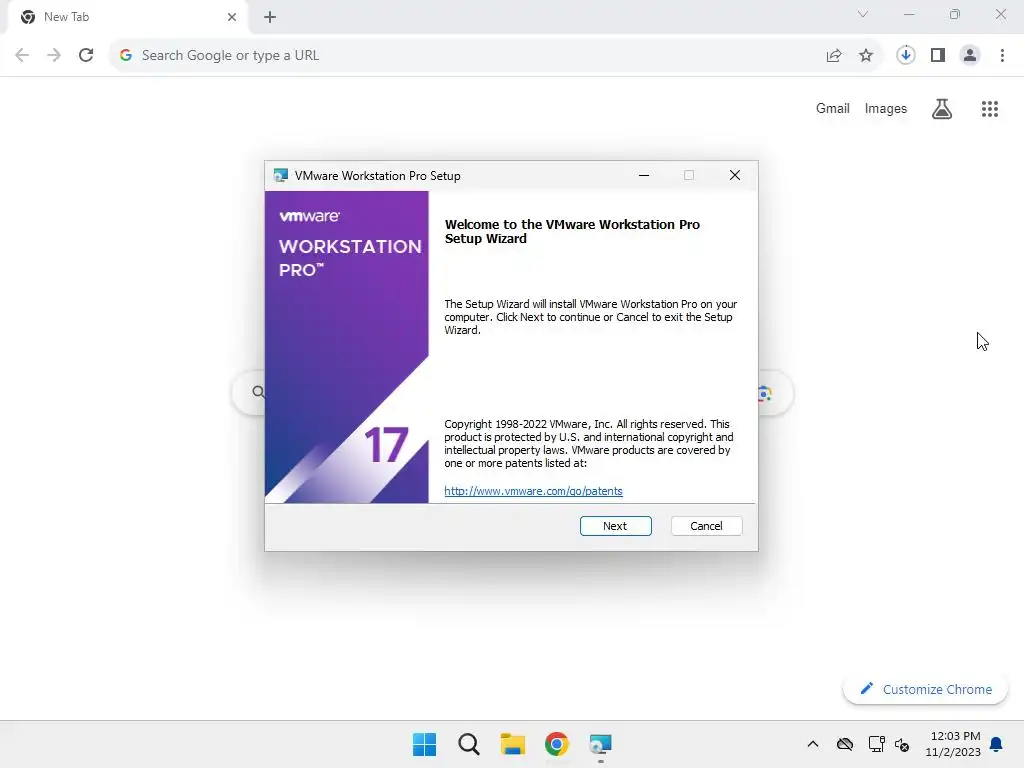Restore down the Chrome window
The height and width of the screenshot is (768, 1024).
click(955, 14)
